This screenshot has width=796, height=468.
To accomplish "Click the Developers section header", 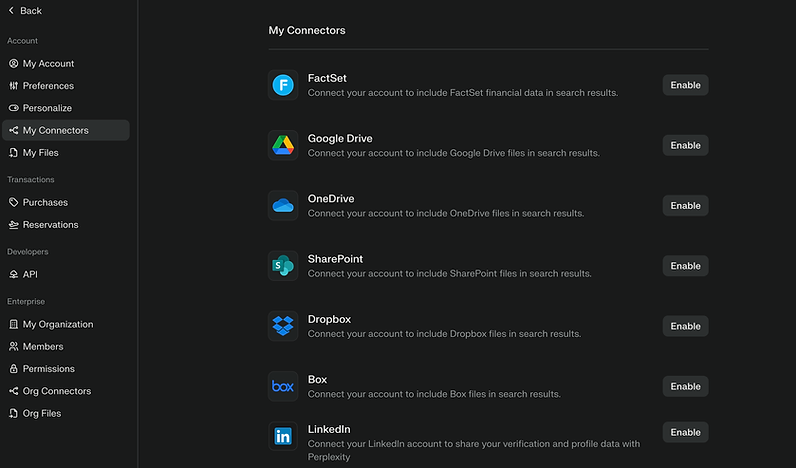I will point(27,252).
